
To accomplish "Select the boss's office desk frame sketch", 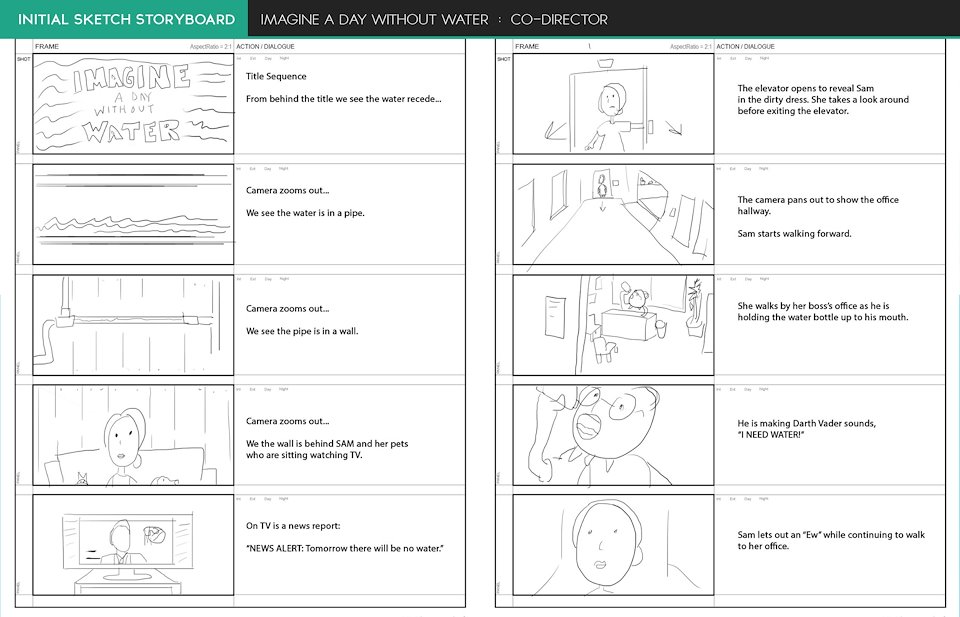I will point(613,324).
